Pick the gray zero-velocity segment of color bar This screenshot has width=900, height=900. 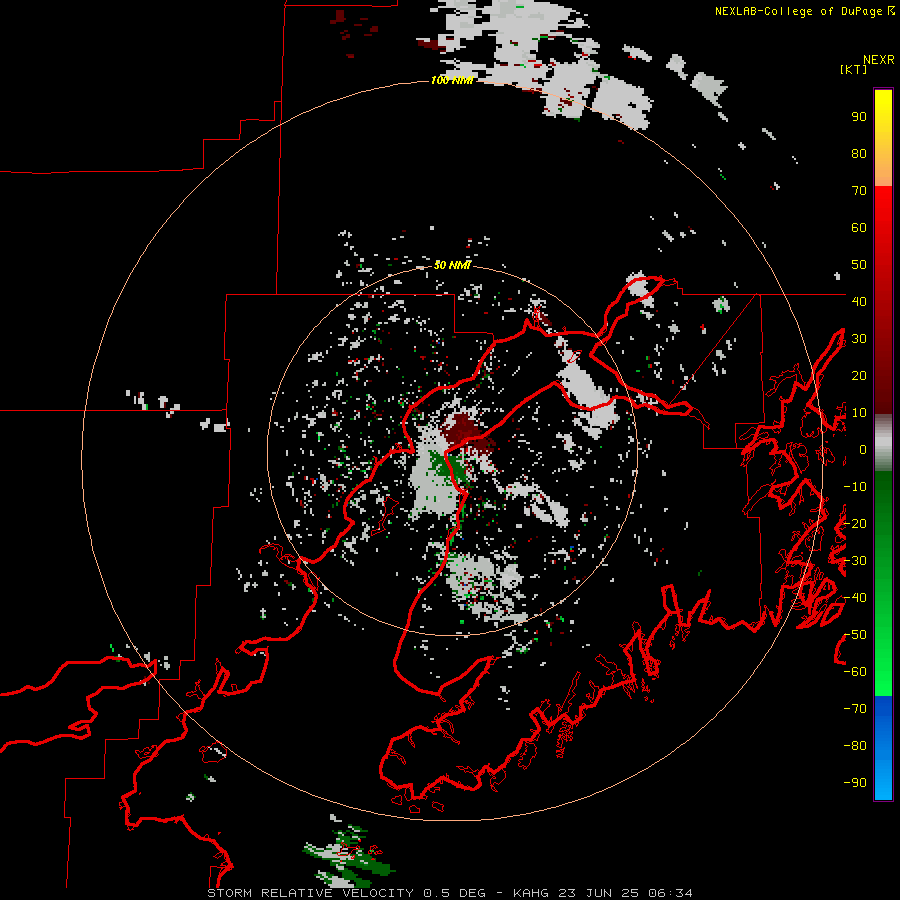pos(883,443)
